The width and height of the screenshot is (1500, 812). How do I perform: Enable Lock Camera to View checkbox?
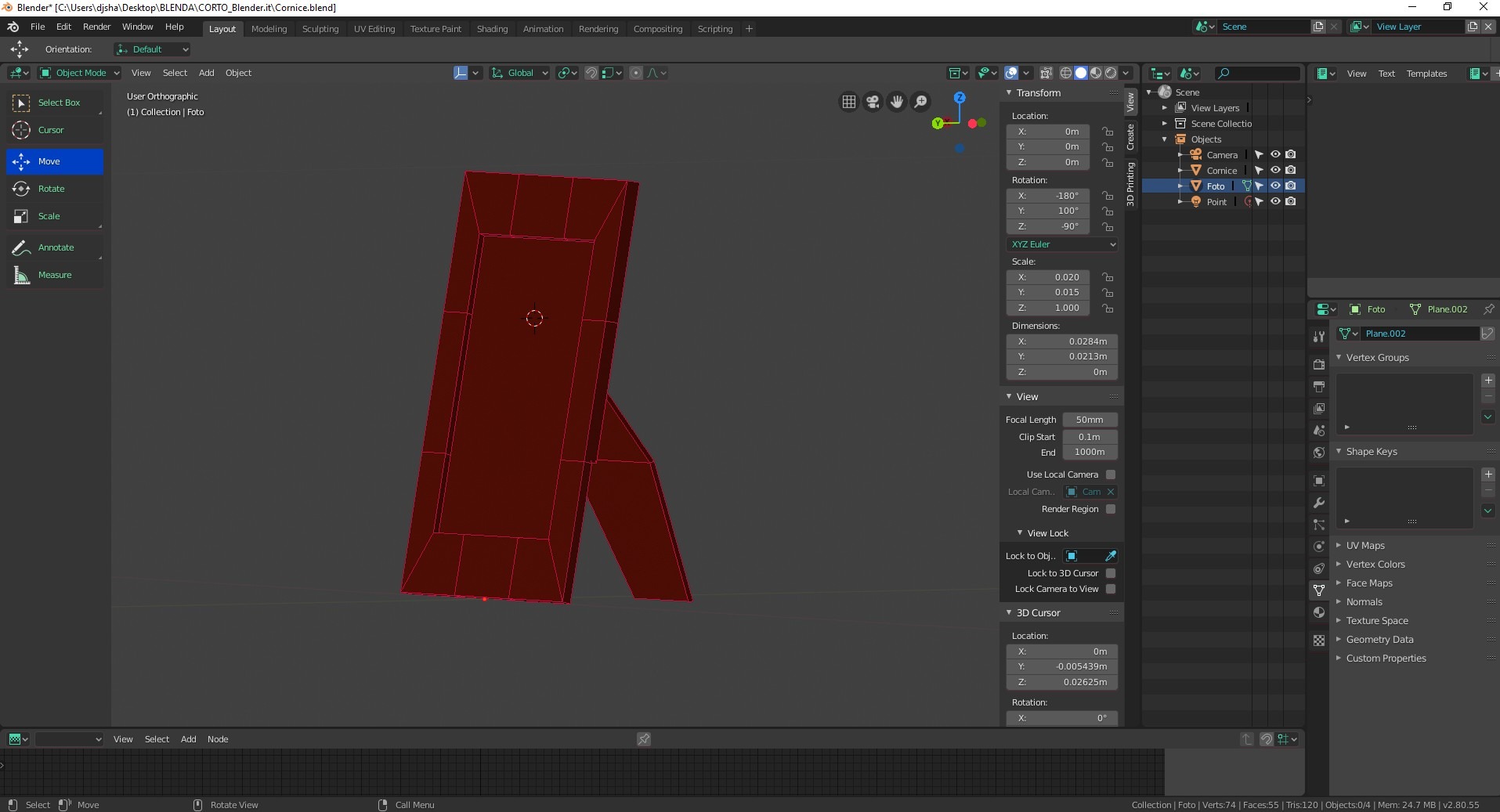pyautogui.click(x=1111, y=589)
